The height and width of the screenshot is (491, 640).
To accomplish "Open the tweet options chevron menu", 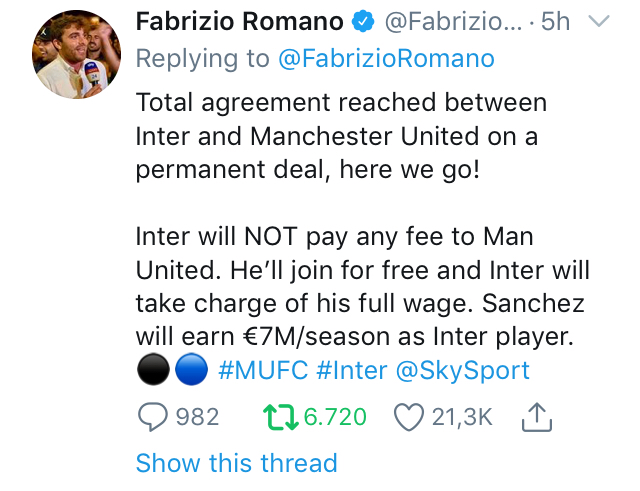I will click(x=598, y=21).
